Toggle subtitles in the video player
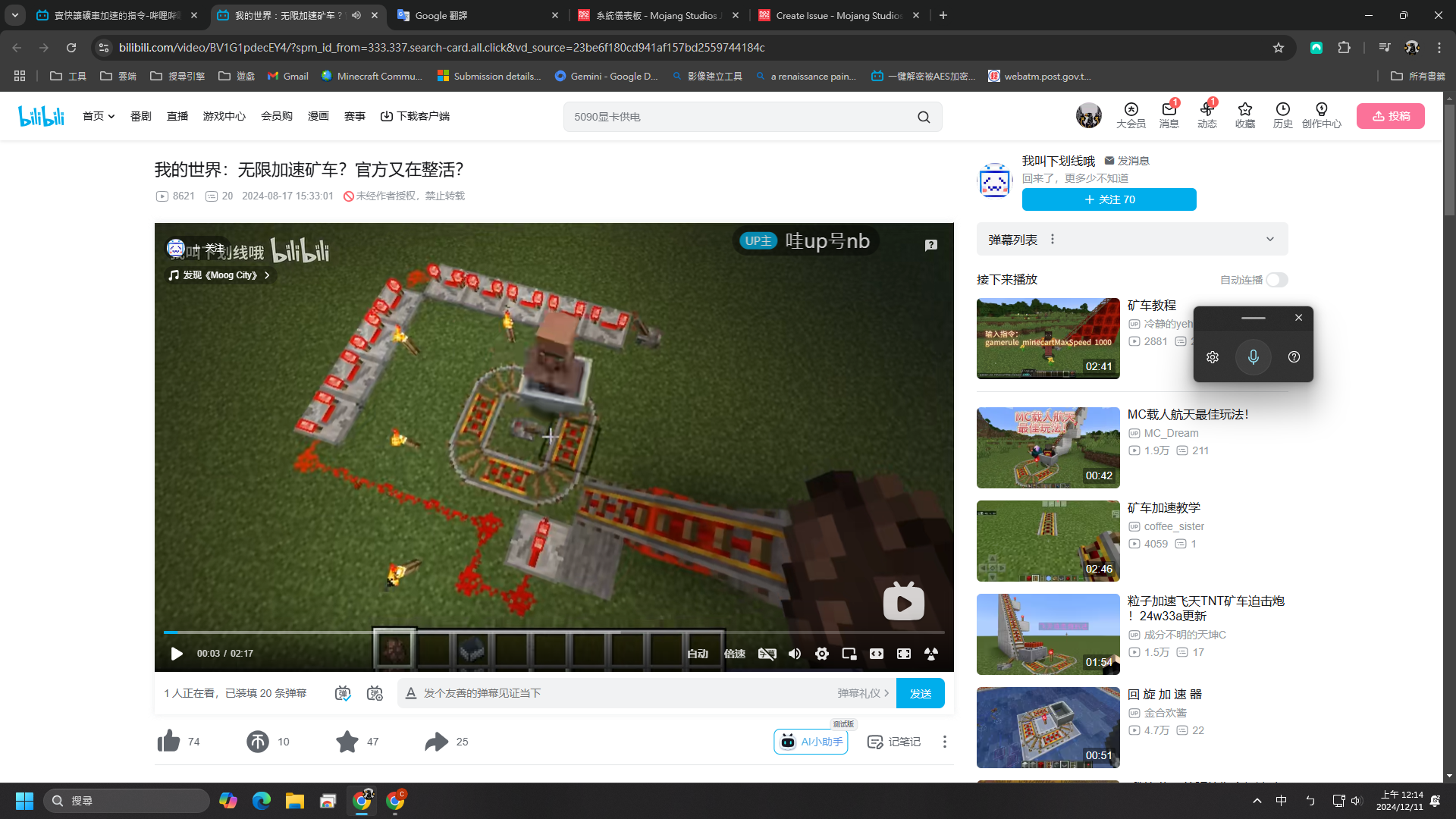This screenshot has height=819, width=1456. click(767, 654)
